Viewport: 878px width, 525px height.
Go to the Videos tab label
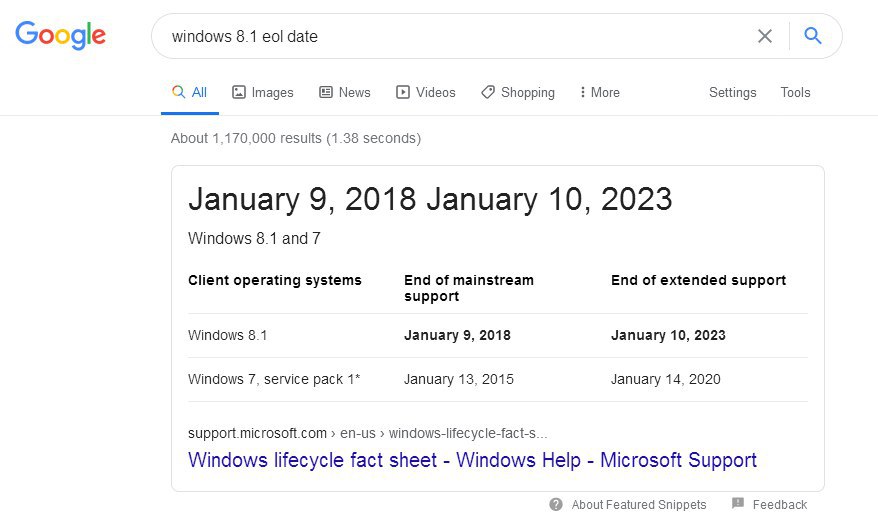(x=436, y=92)
